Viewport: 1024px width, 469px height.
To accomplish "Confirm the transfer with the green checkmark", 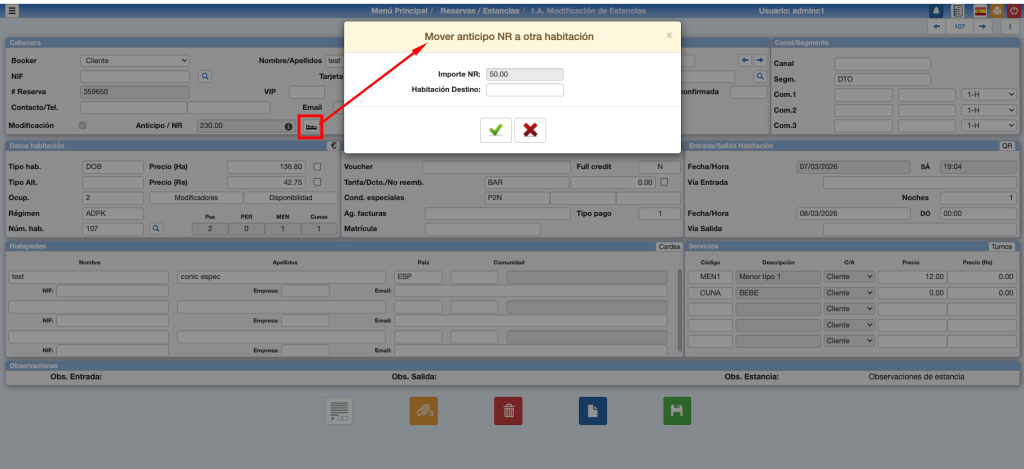I will (x=495, y=130).
